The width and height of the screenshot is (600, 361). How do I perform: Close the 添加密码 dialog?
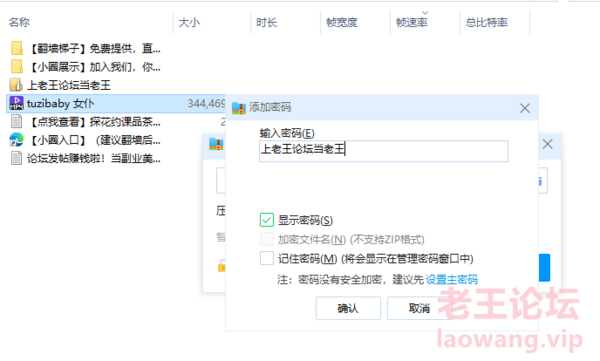pyautogui.click(x=525, y=108)
